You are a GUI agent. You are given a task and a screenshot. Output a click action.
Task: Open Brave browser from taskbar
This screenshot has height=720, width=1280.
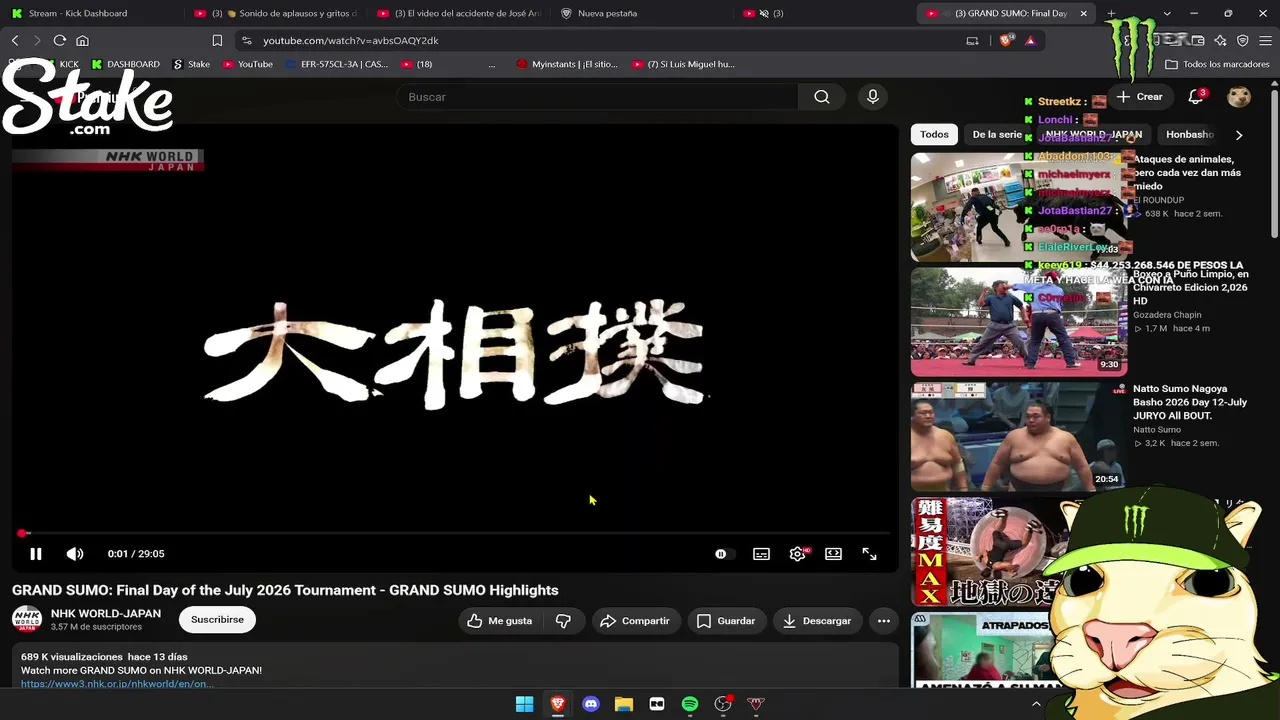(558, 704)
